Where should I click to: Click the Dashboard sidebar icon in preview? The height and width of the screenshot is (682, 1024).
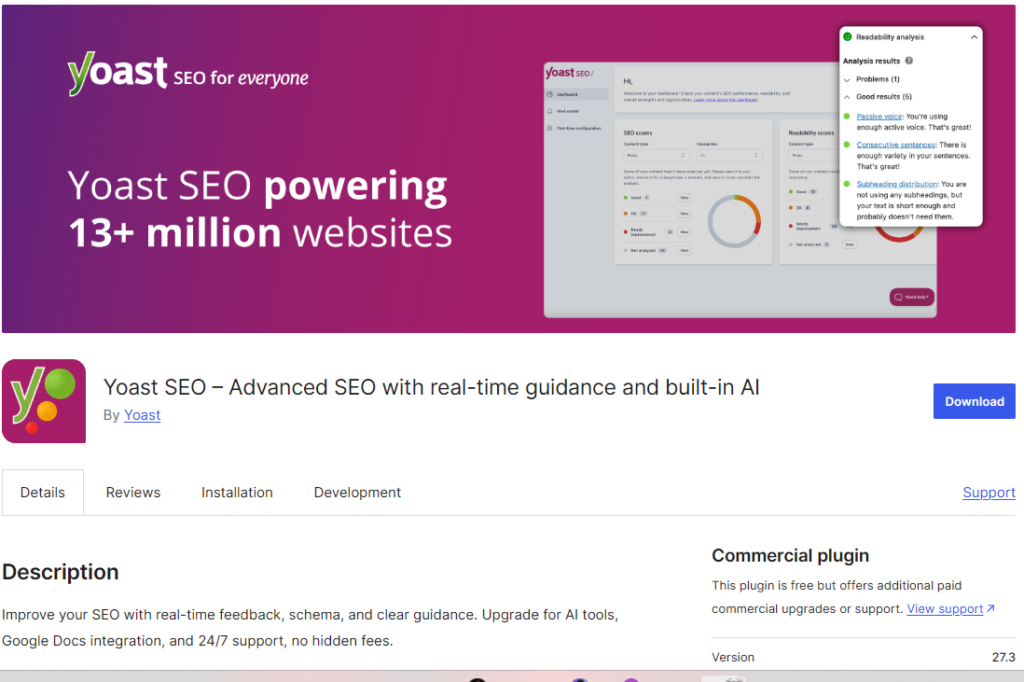549,94
